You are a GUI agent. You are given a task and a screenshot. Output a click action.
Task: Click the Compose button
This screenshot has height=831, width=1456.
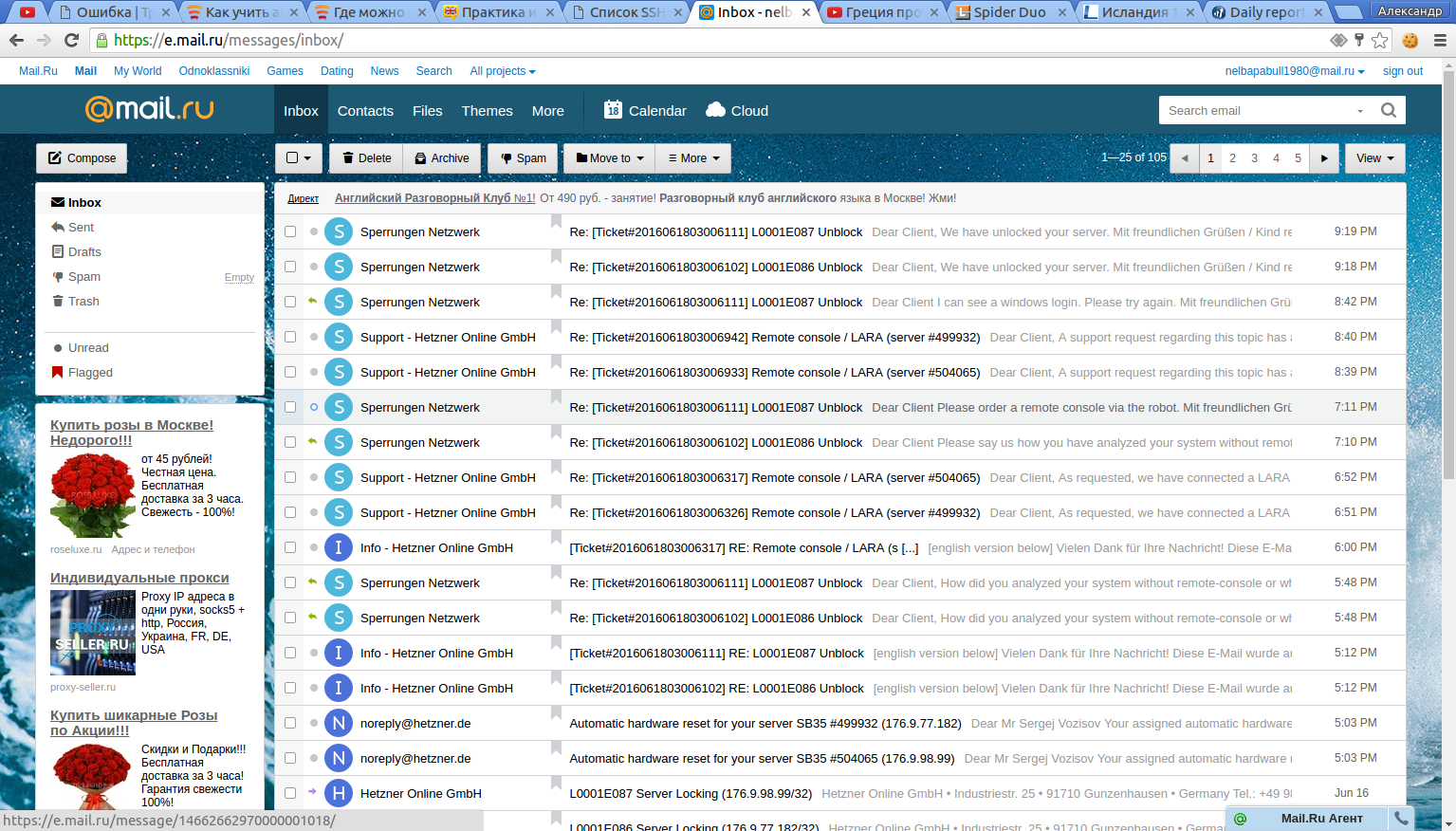click(82, 158)
